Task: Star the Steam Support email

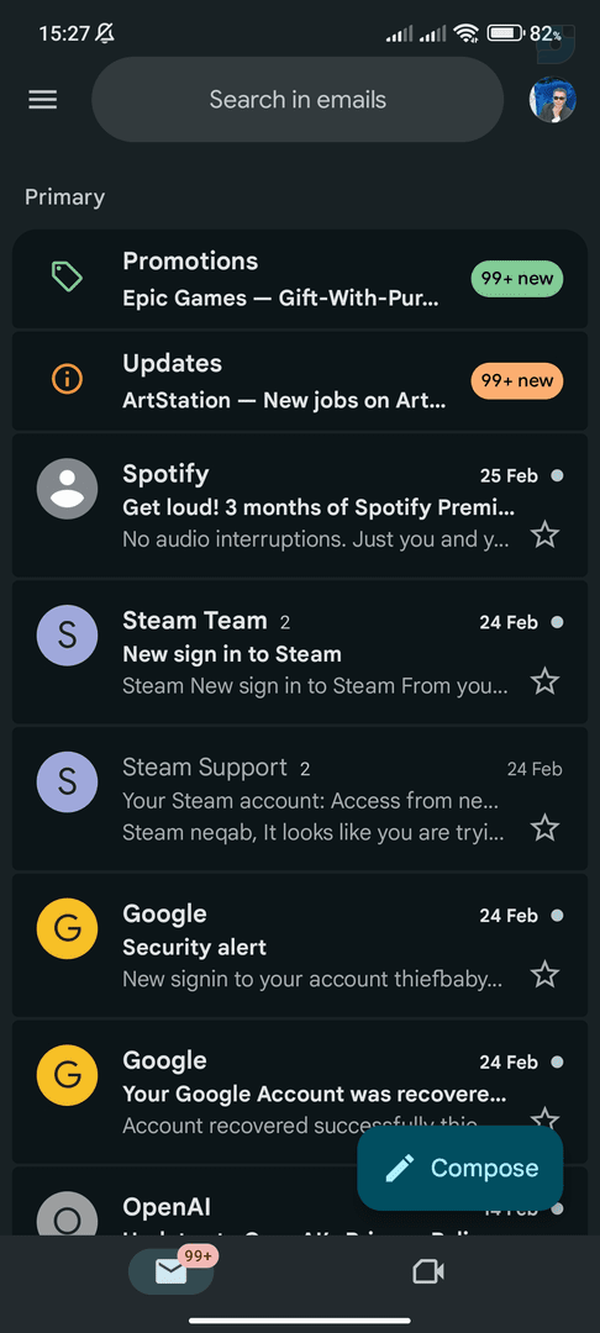Action: pos(544,828)
